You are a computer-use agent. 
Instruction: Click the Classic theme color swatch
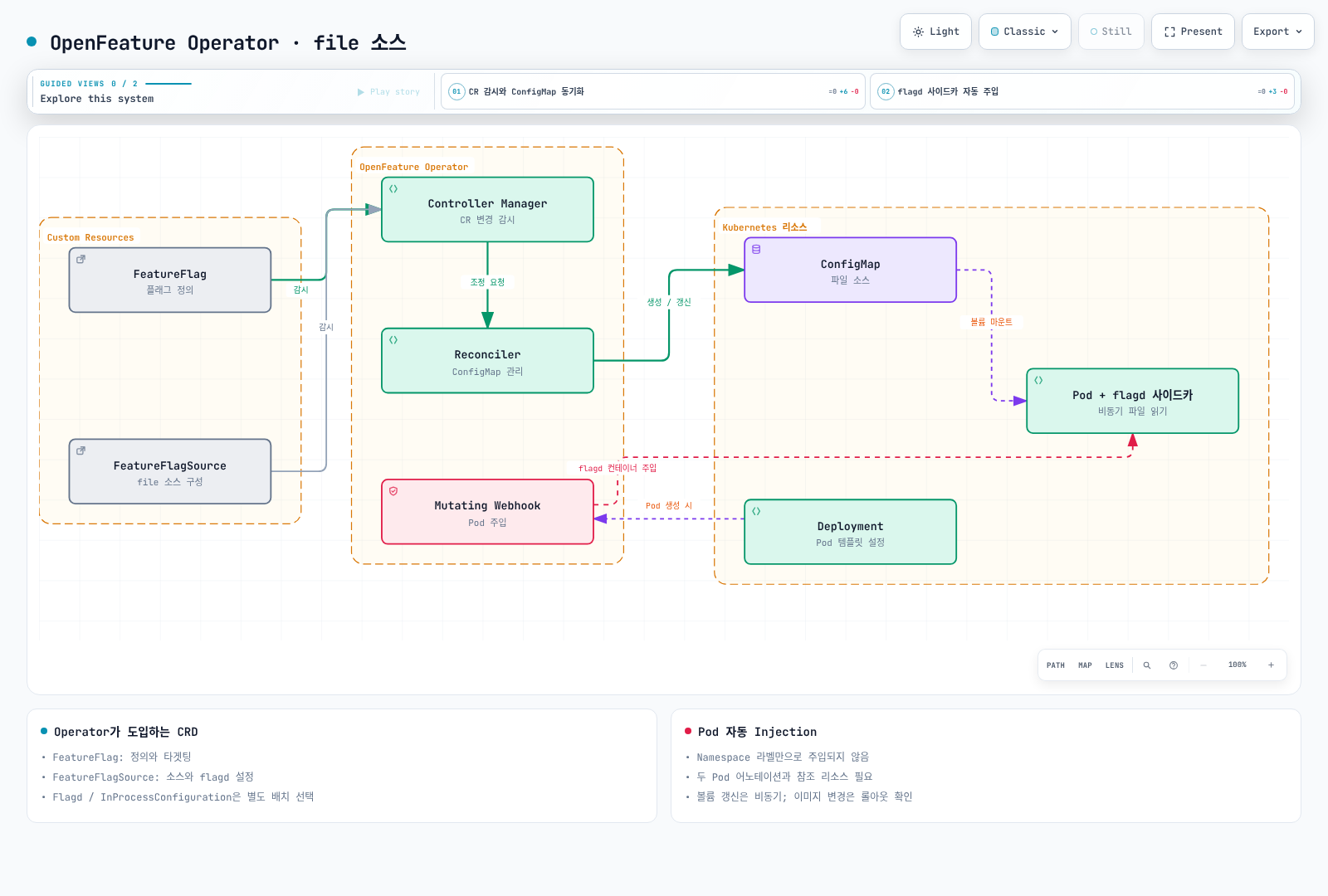(x=995, y=32)
